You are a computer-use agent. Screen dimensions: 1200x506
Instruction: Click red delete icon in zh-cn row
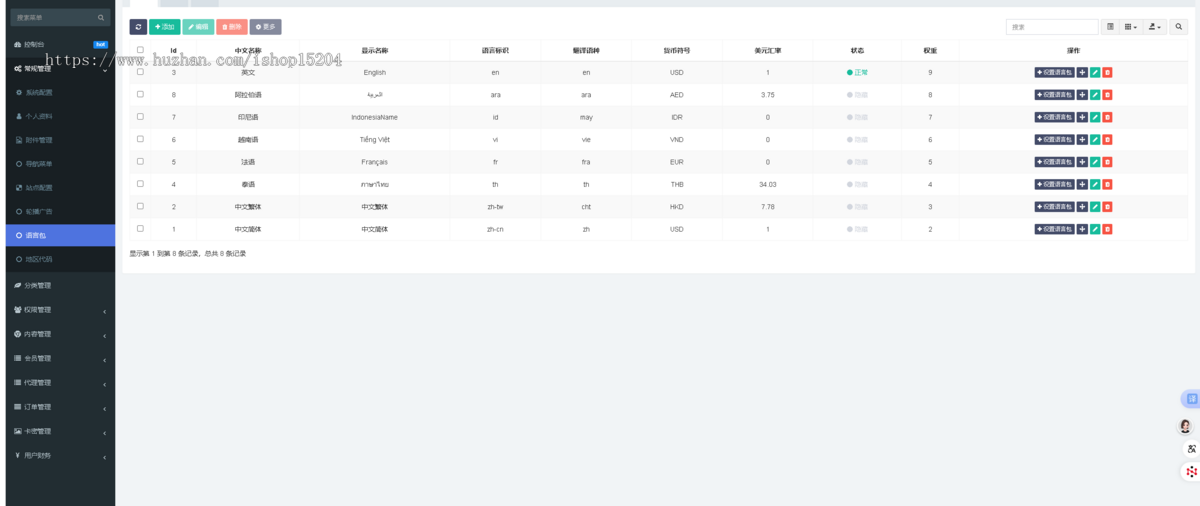(x=1107, y=229)
